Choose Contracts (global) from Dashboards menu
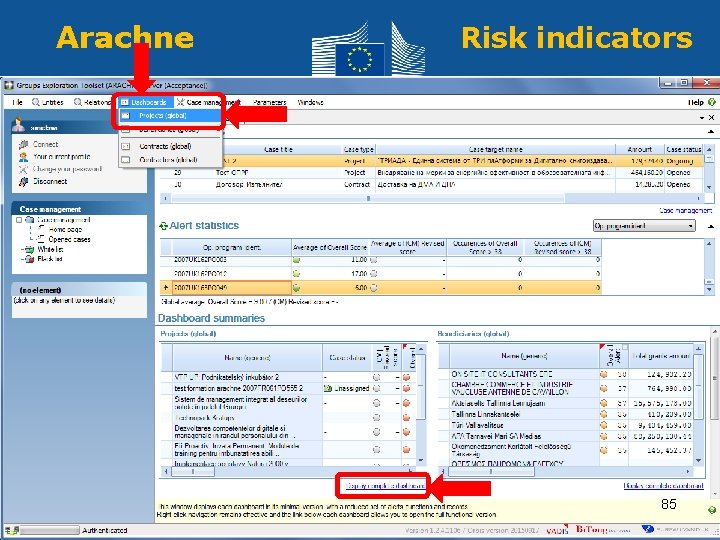The height and width of the screenshot is (540, 720). pos(170,146)
